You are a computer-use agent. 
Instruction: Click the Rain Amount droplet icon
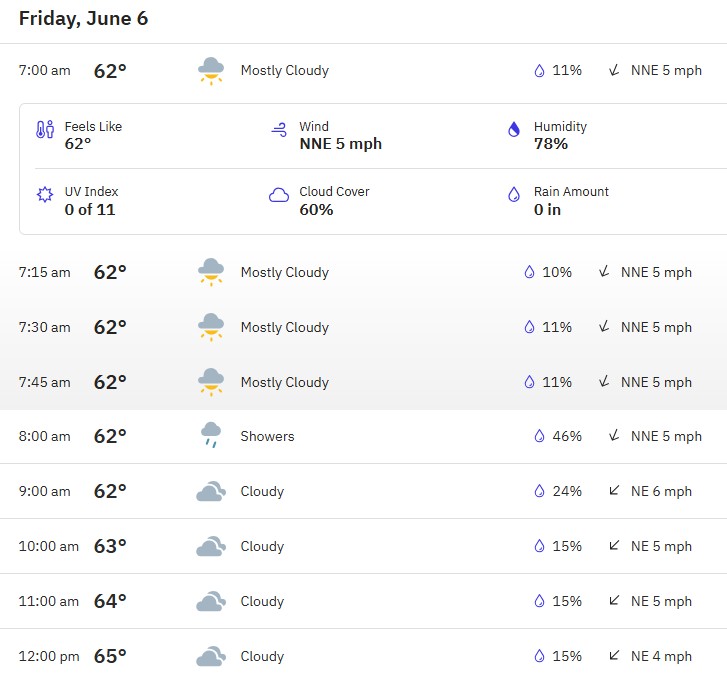click(514, 194)
